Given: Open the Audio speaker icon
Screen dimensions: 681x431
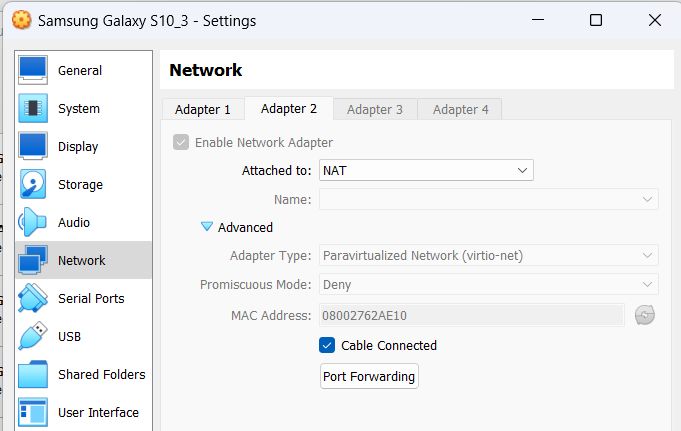Looking at the screenshot, I should [x=33, y=222].
